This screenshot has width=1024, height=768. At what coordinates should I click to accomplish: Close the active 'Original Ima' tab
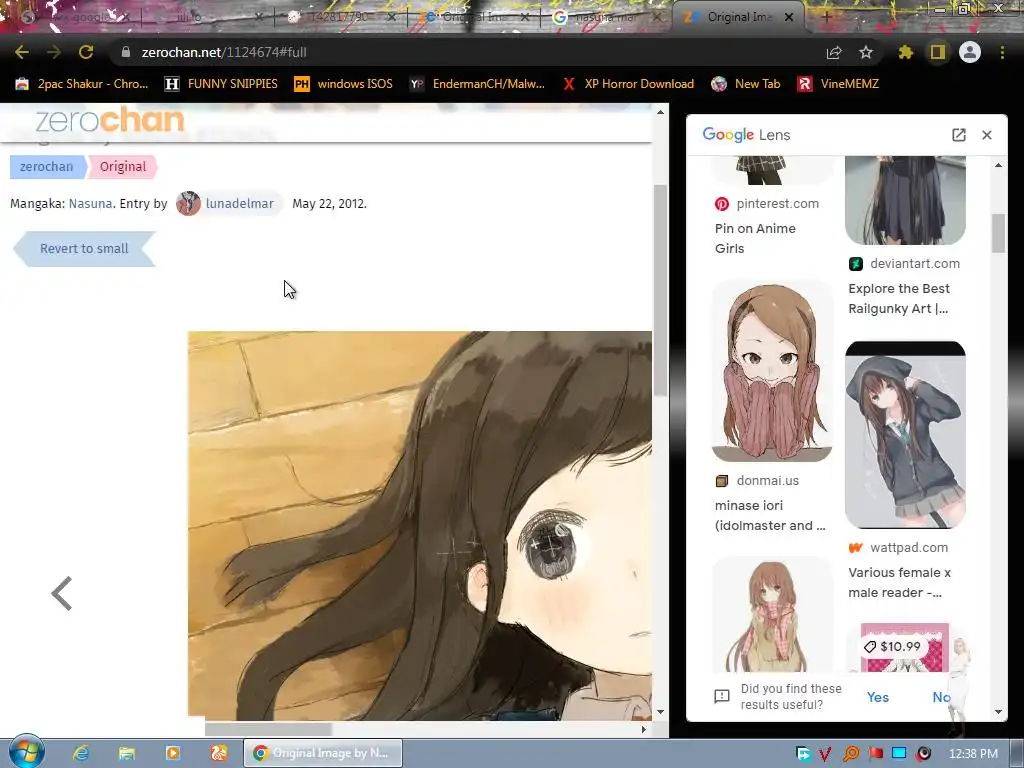[x=789, y=18]
